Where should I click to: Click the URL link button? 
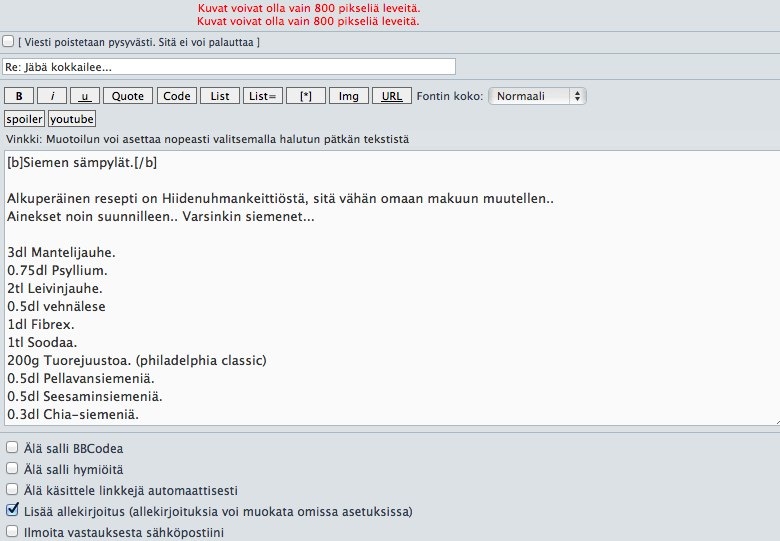391,96
